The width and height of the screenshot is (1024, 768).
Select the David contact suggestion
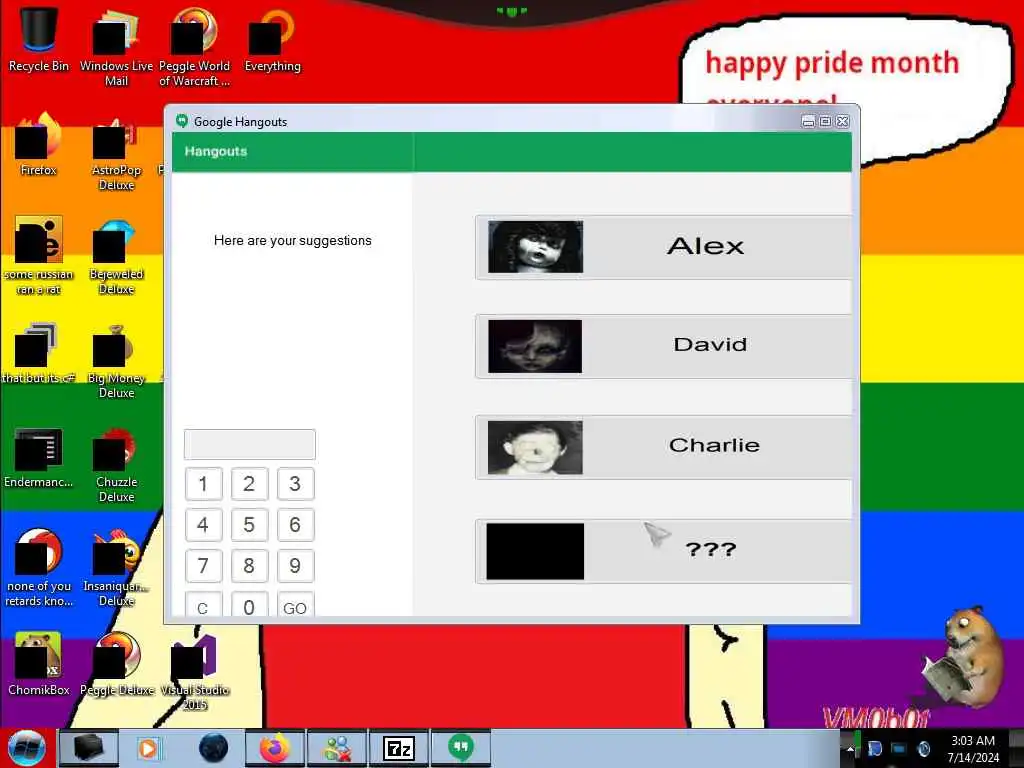(x=664, y=346)
